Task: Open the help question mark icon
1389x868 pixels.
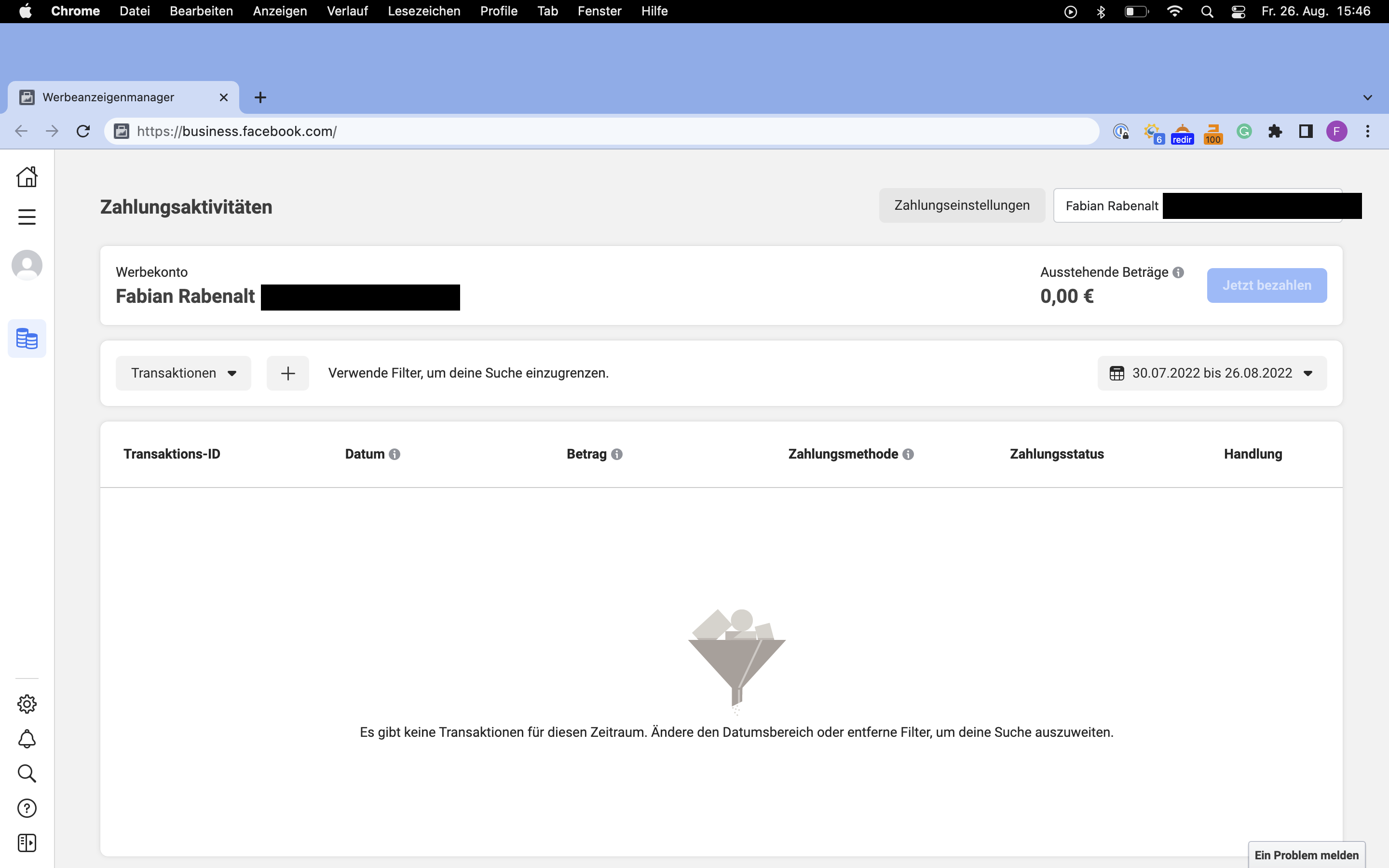Action: click(27, 808)
